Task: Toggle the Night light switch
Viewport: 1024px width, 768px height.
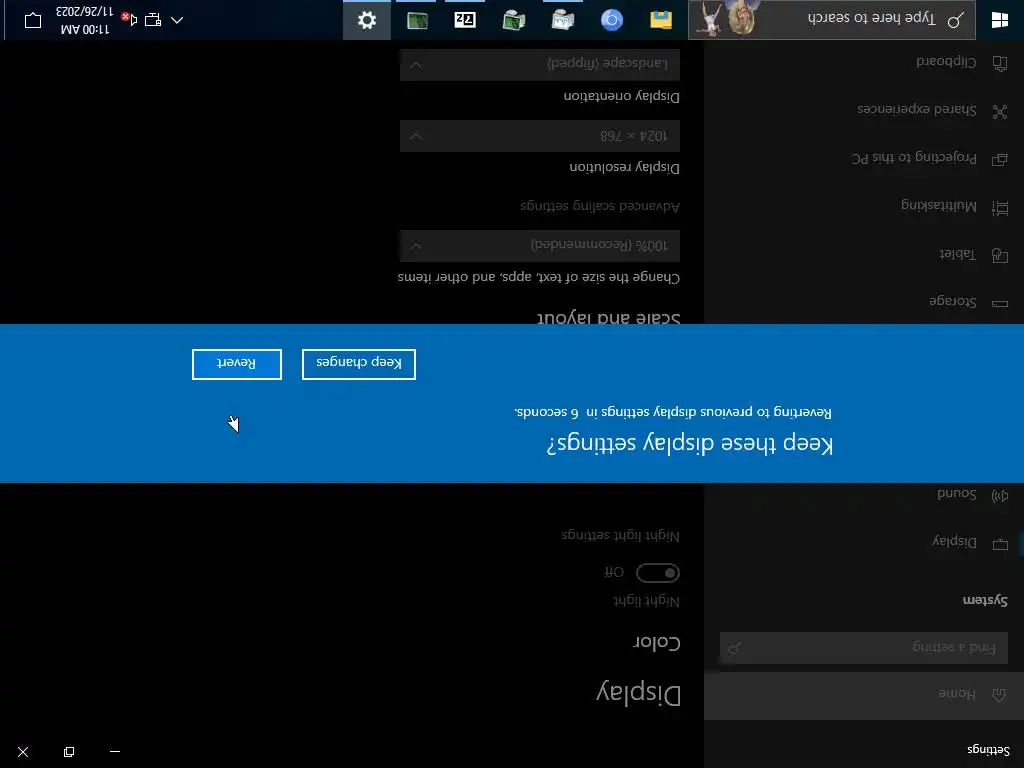Action: tap(658, 573)
